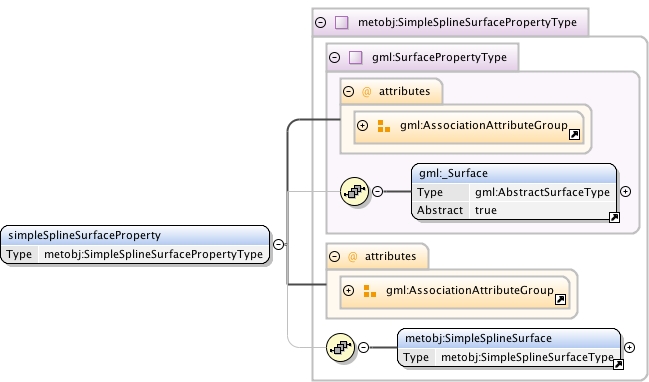Viewport: 649px width, 382px height.
Task: Expand the lower gml:AssociationAttributeGroup
Action: (x=349, y=291)
